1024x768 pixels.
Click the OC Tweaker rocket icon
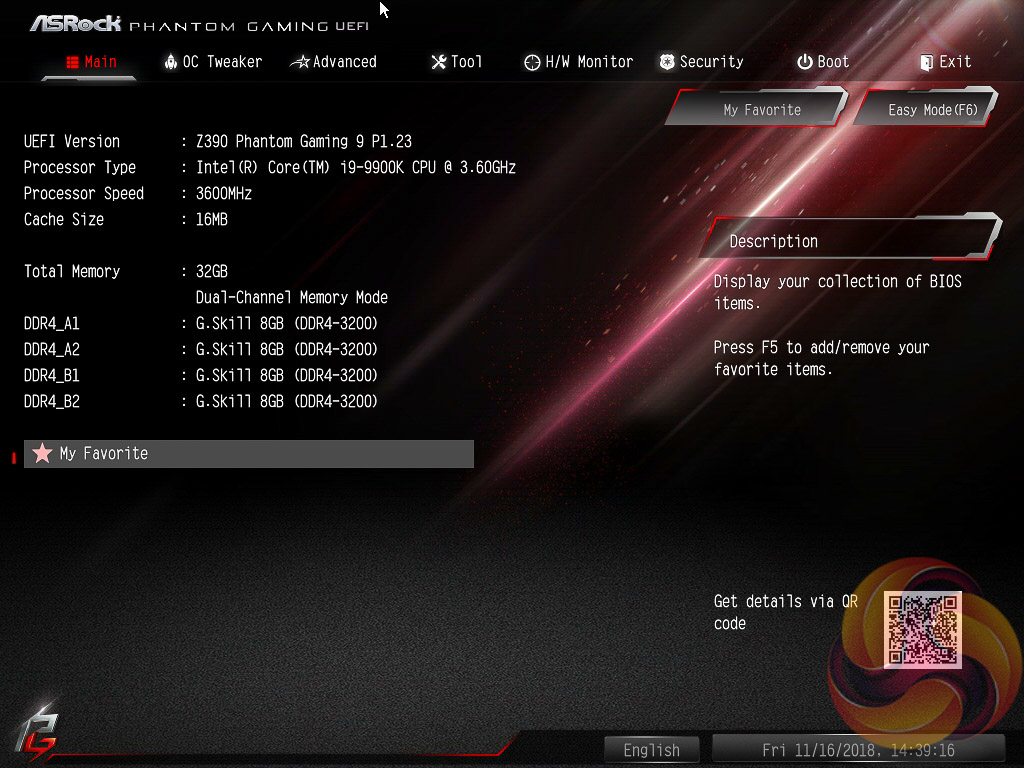[170, 62]
